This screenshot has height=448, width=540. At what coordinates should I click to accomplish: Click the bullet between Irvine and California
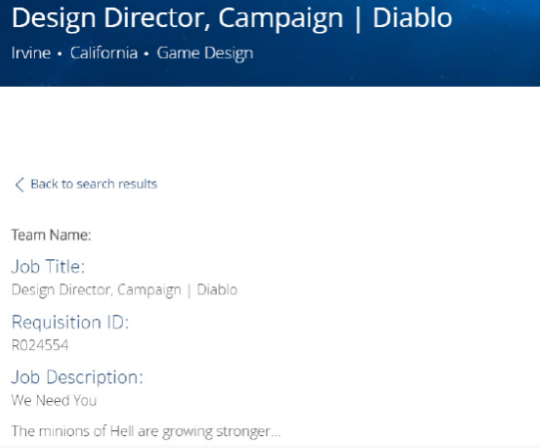coord(60,54)
